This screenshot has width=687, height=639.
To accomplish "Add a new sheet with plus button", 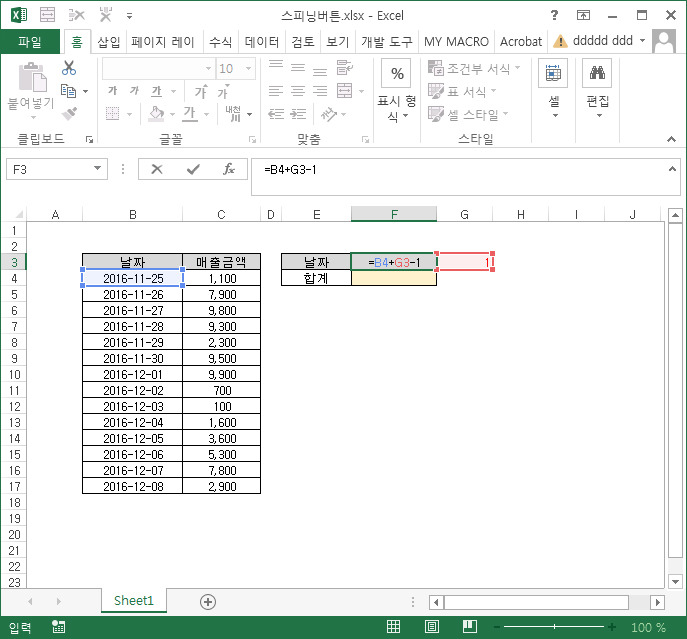I will pyautogui.click(x=208, y=602).
